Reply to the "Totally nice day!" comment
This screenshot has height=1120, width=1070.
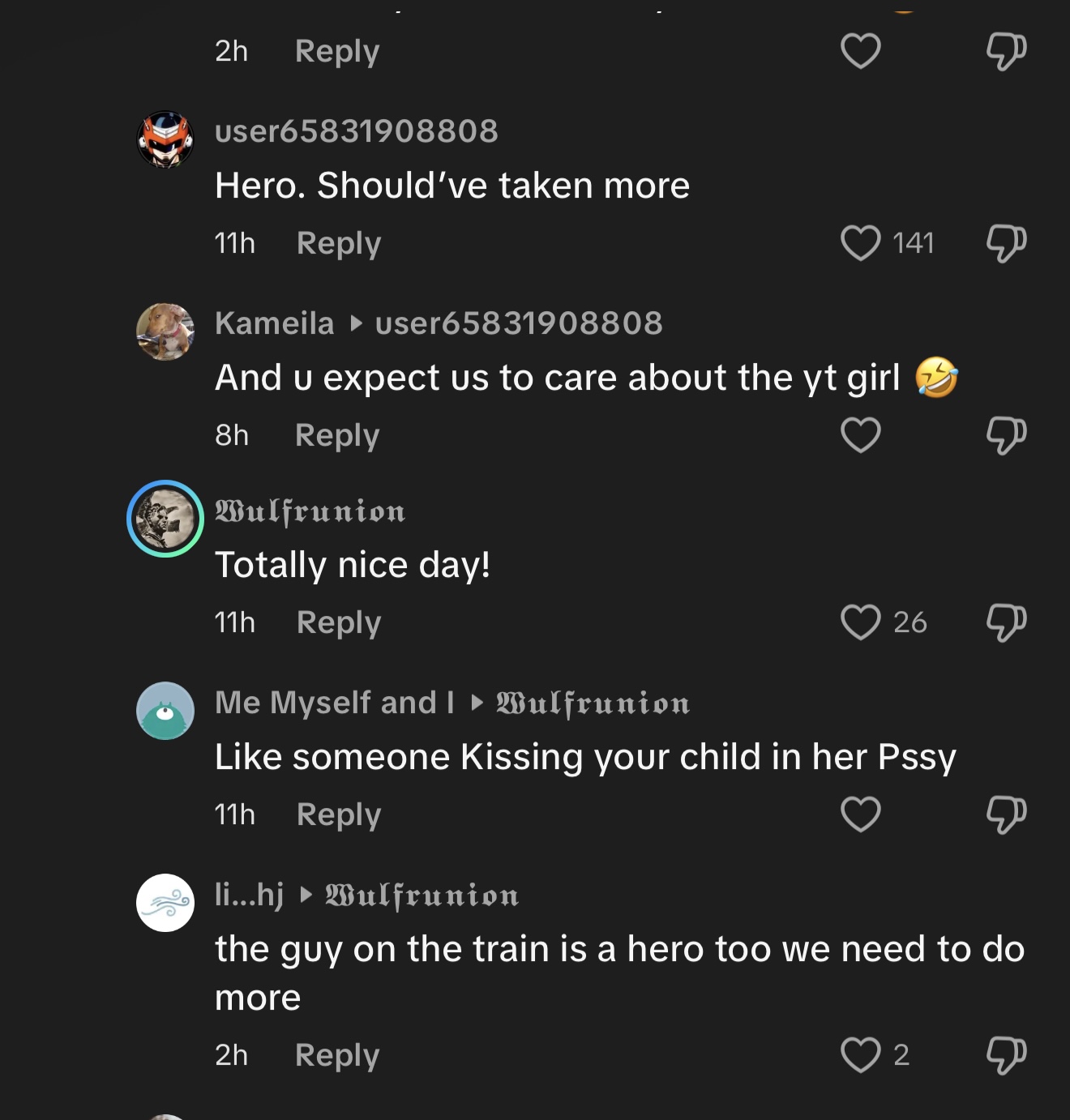coord(339,622)
